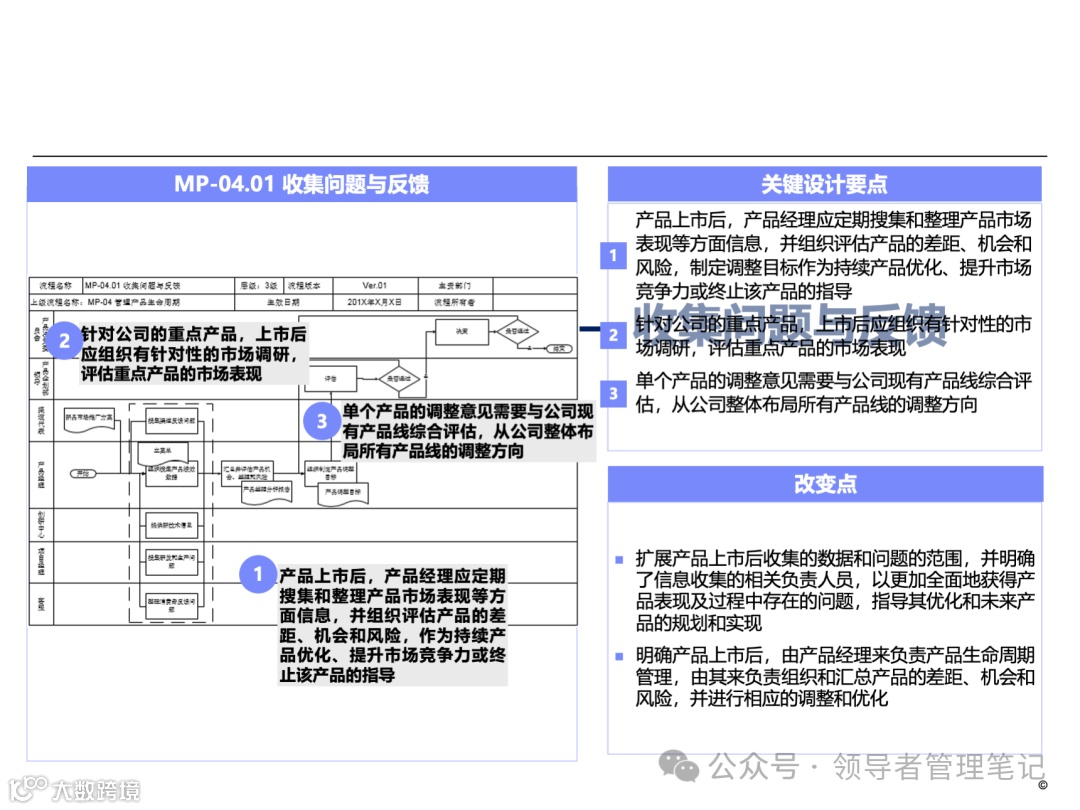Click callout text '产品上市后，产品经理应定期' on flowchart
The height and width of the screenshot is (810, 1080).
393,576
